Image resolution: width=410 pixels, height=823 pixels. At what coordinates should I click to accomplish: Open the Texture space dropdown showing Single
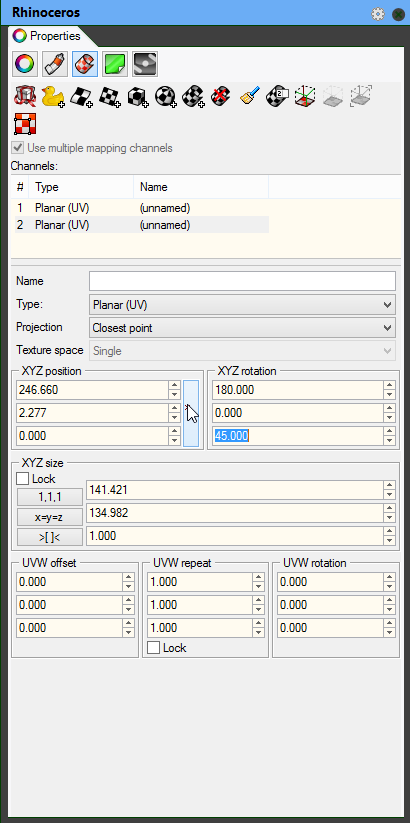tap(242, 351)
